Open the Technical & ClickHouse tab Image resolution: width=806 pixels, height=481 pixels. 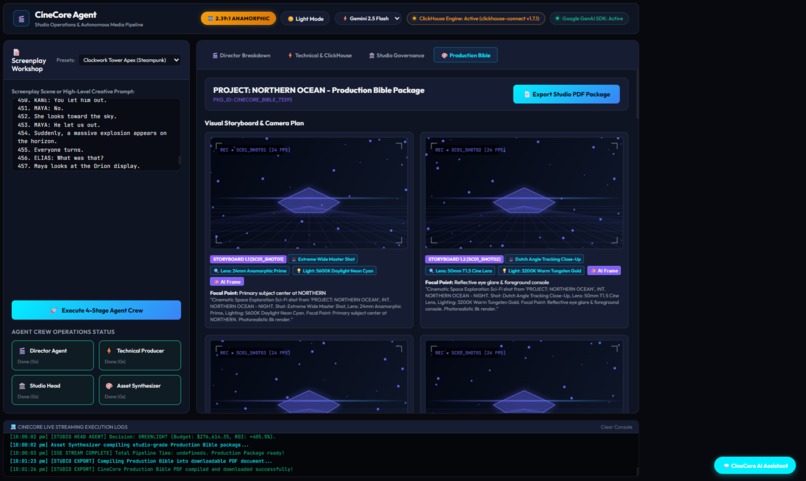[319, 56]
